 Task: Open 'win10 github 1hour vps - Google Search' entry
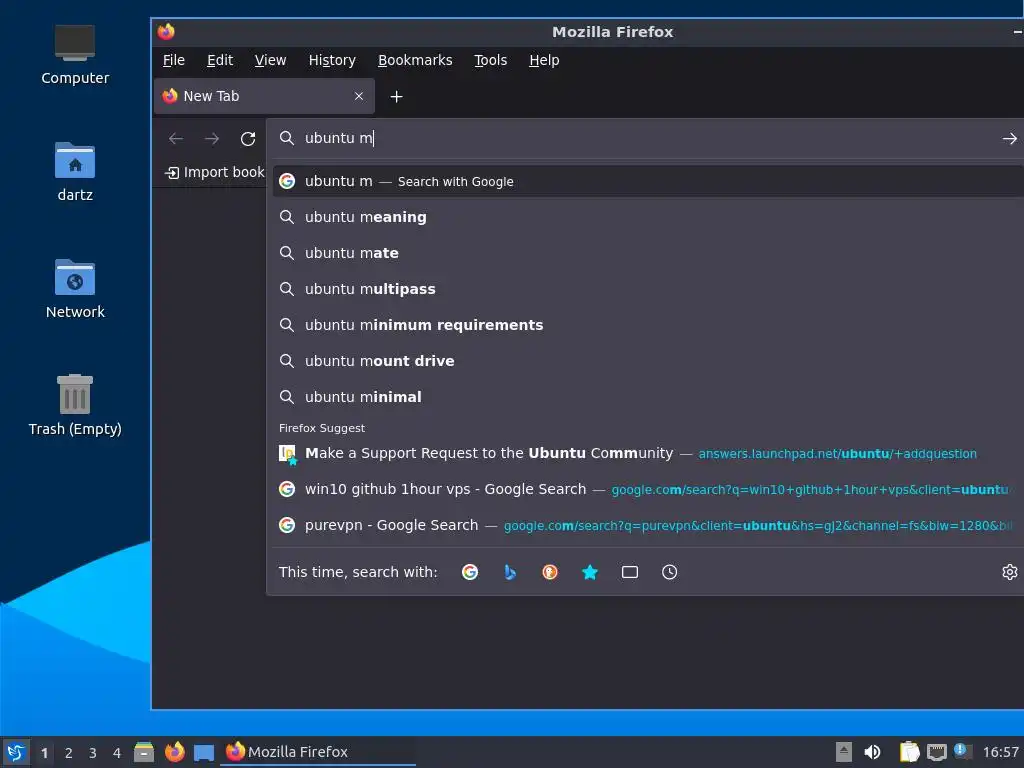click(648, 489)
